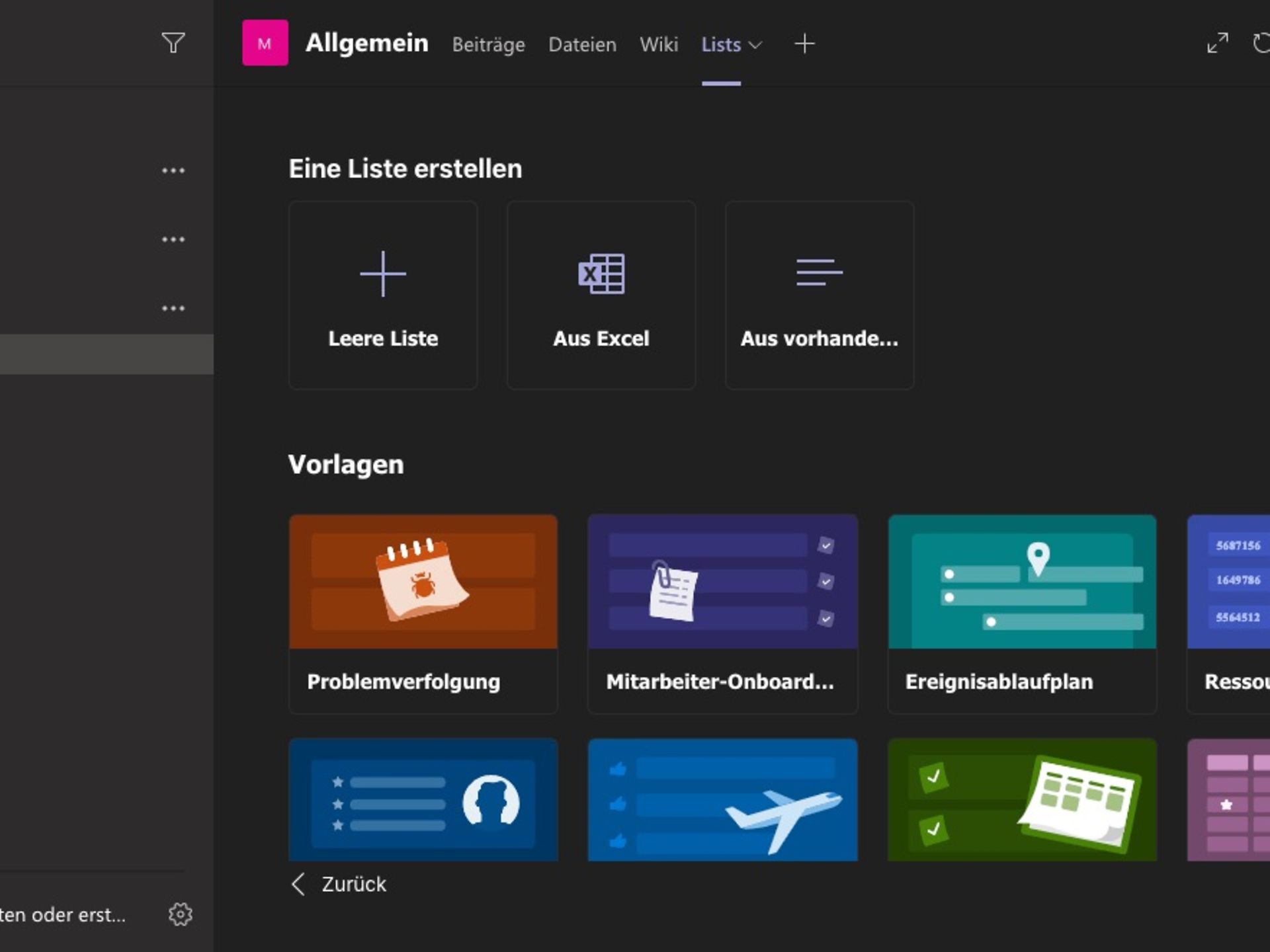Open third sidebar more options ellipsis
This screenshot has height=952, width=1270.
(x=173, y=308)
